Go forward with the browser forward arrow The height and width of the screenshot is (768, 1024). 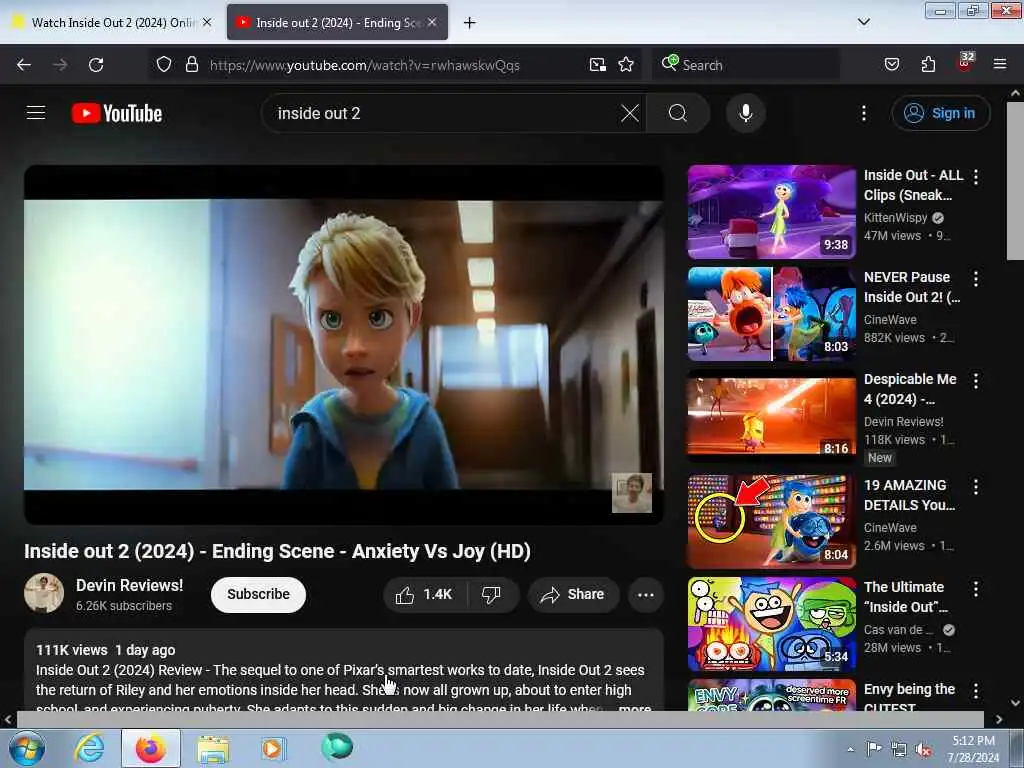60,65
